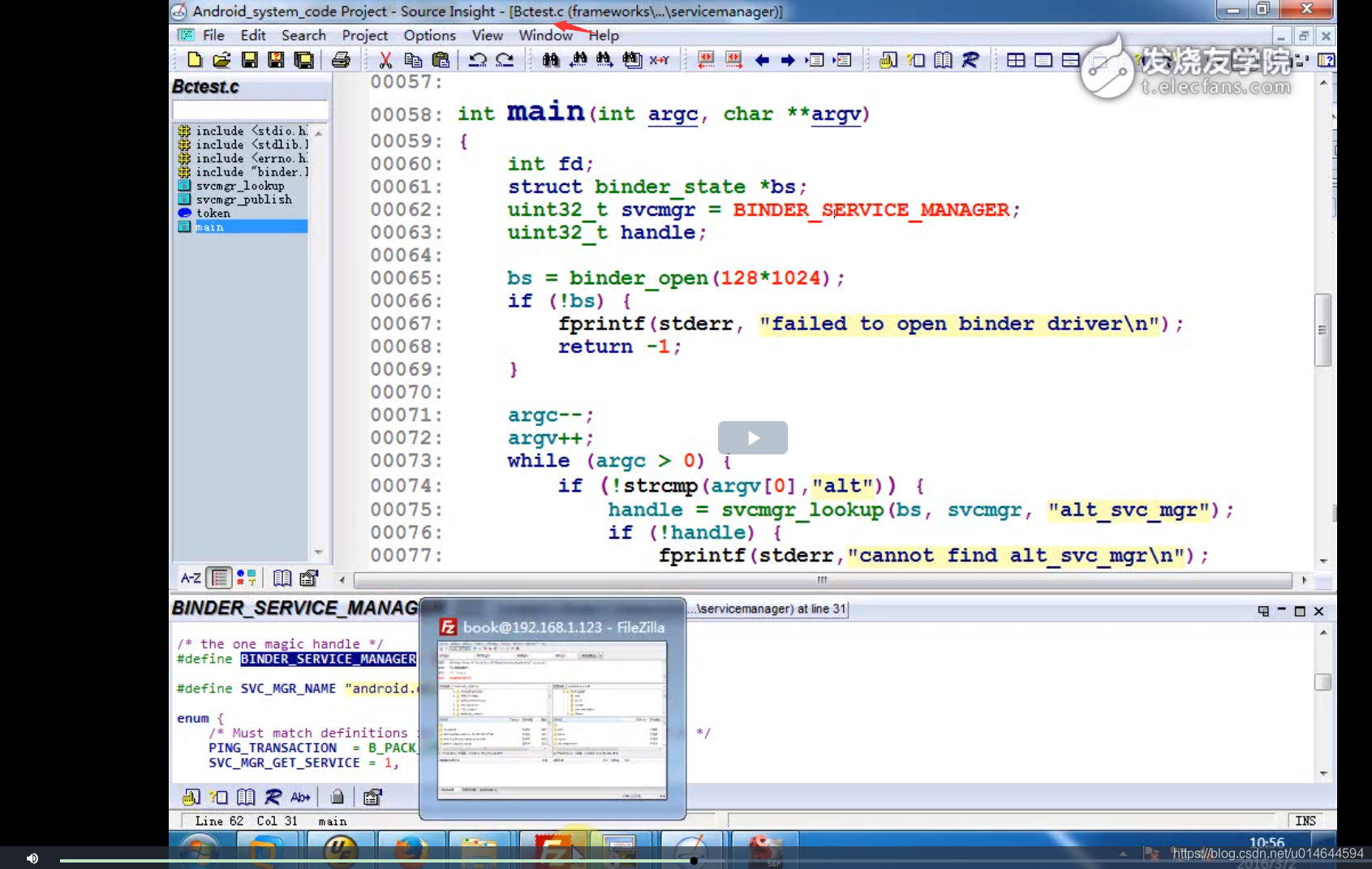1372x869 pixels.
Task: Toggle the symbol list outline view button
Action: point(219,578)
